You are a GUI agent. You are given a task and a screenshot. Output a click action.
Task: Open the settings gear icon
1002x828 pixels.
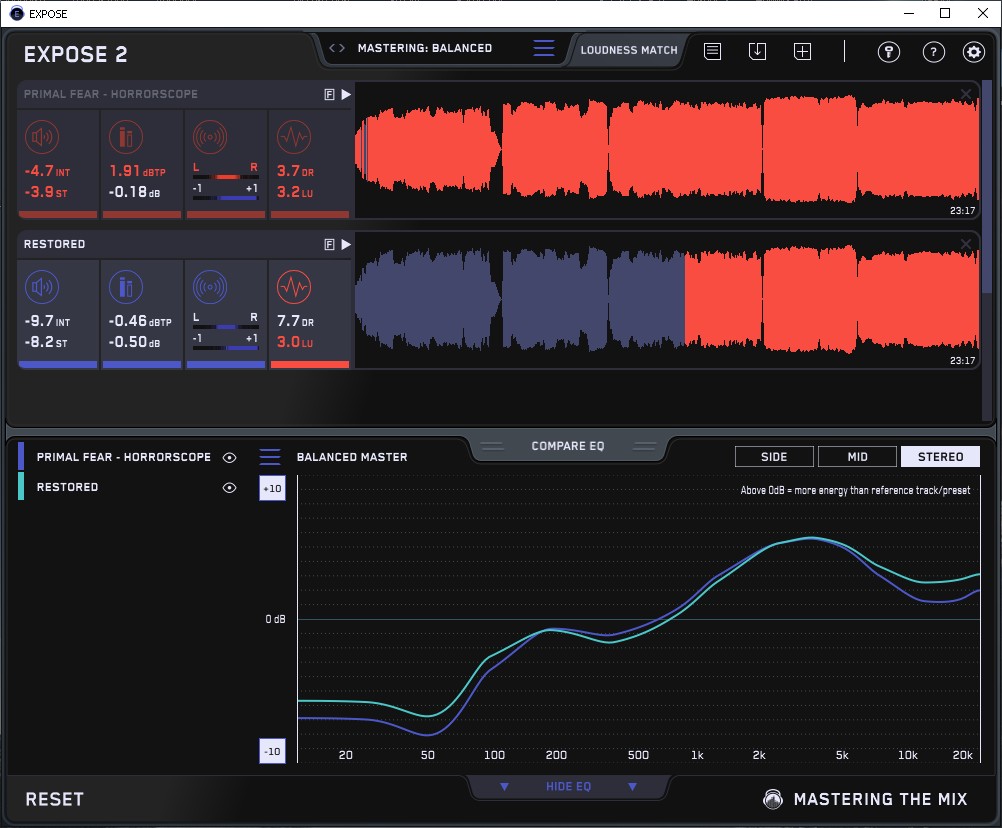(x=973, y=52)
